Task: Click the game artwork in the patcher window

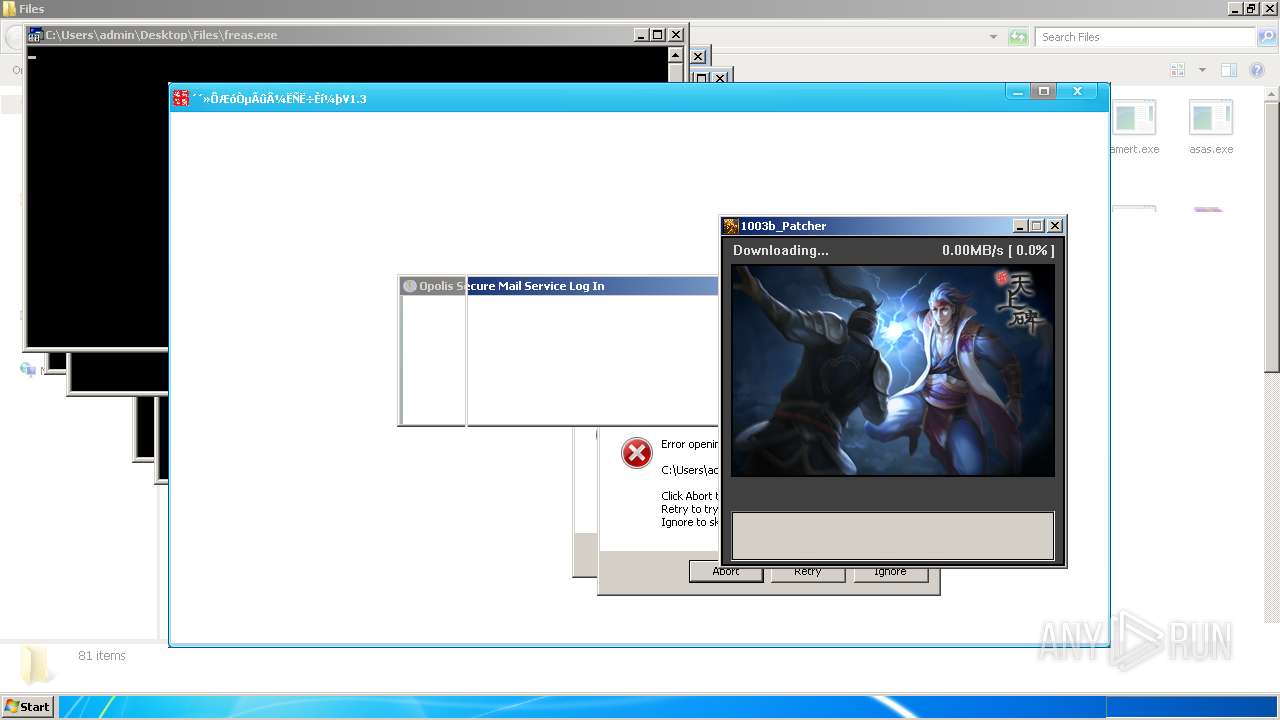Action: (x=893, y=370)
